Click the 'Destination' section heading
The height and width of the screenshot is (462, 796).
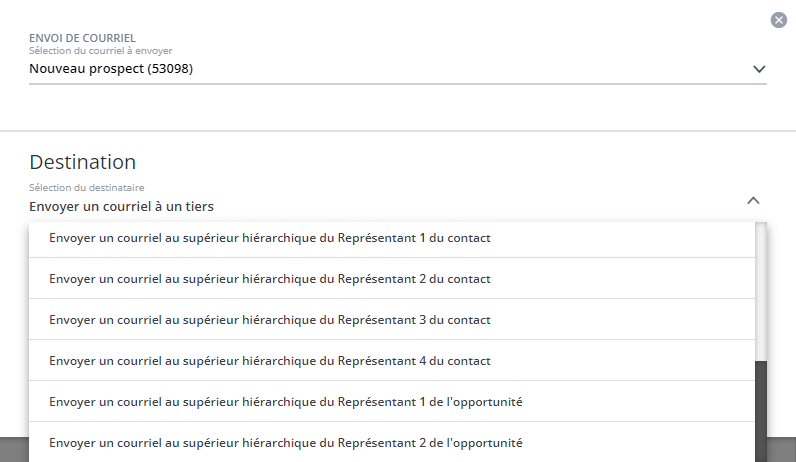coord(83,162)
